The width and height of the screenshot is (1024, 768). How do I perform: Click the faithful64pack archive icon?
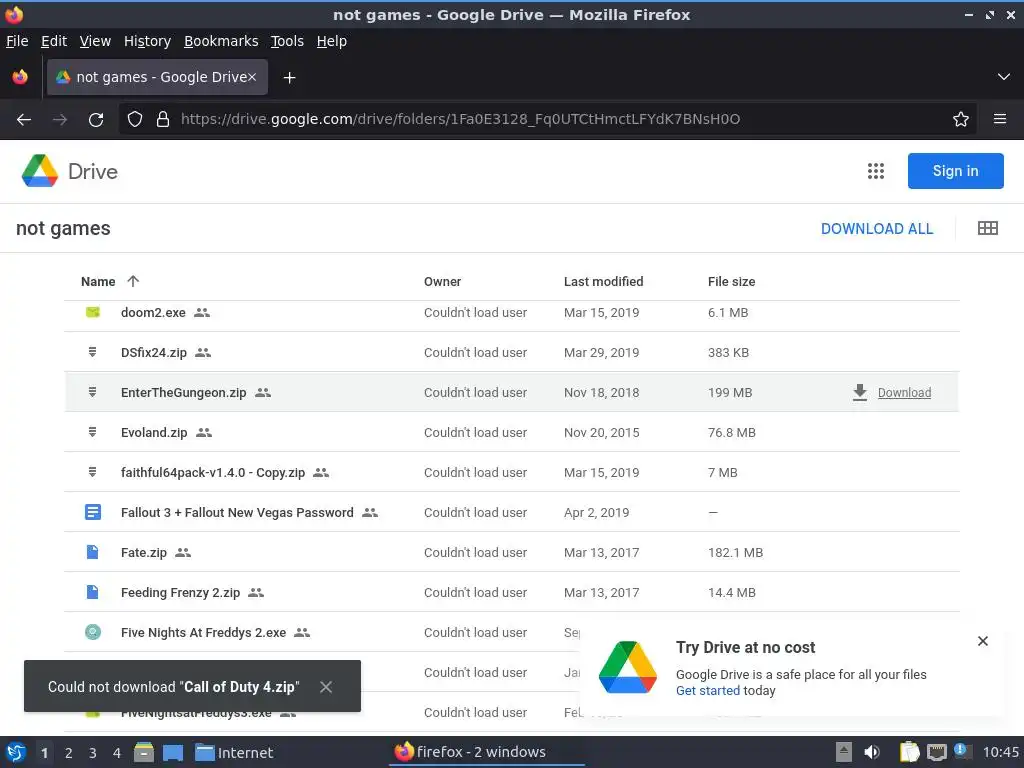(93, 472)
